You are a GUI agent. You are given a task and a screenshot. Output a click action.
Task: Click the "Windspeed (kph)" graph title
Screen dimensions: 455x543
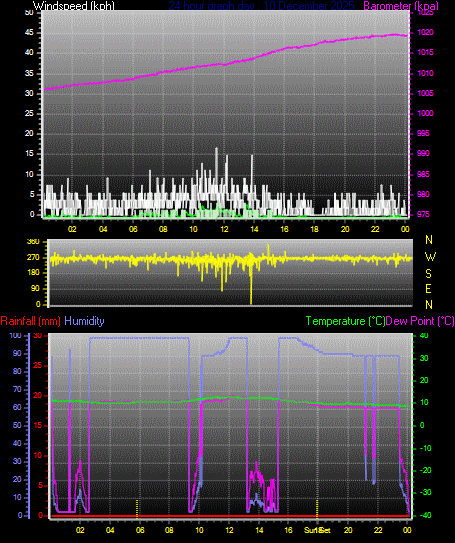(73, 6)
